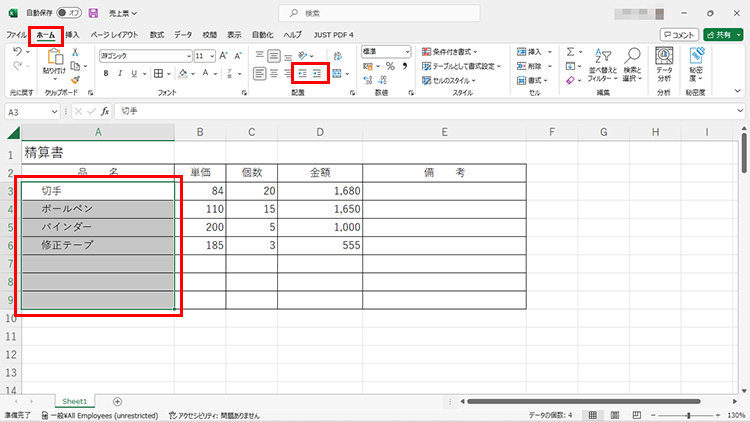Click the wrap text icon
Screen dimensions: 750x422
click(x=337, y=55)
